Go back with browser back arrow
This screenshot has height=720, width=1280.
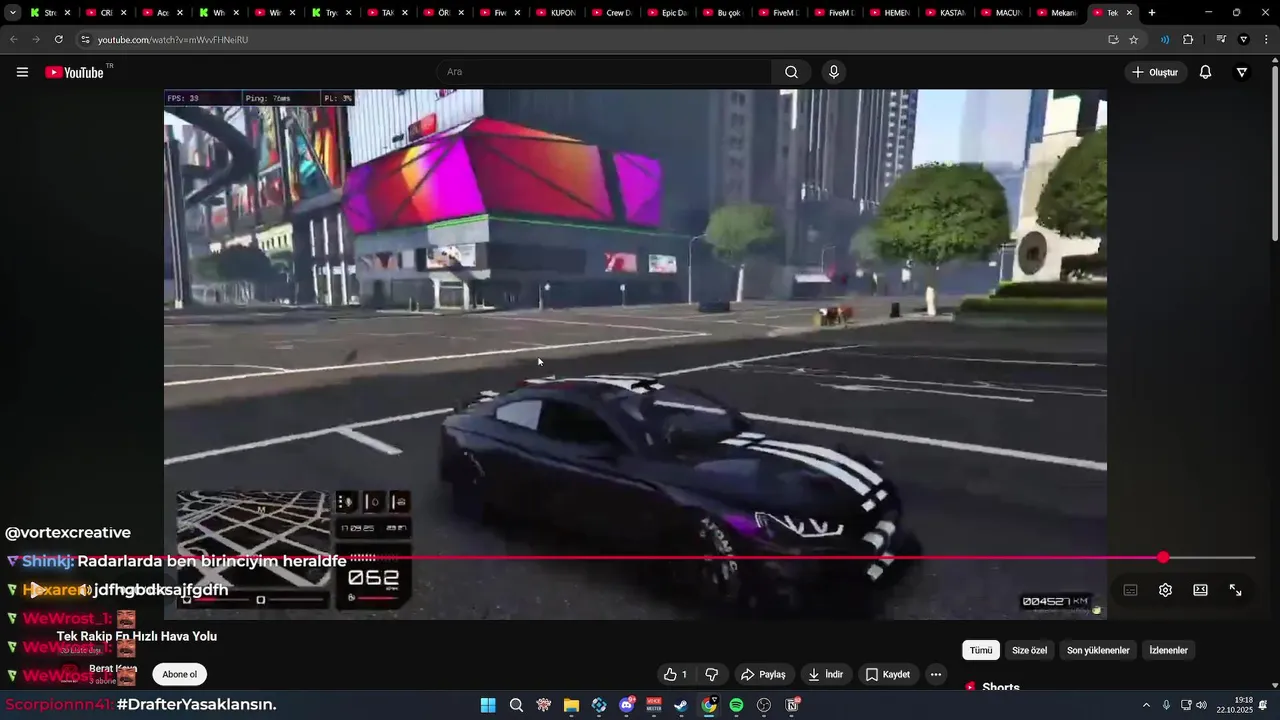(x=14, y=39)
